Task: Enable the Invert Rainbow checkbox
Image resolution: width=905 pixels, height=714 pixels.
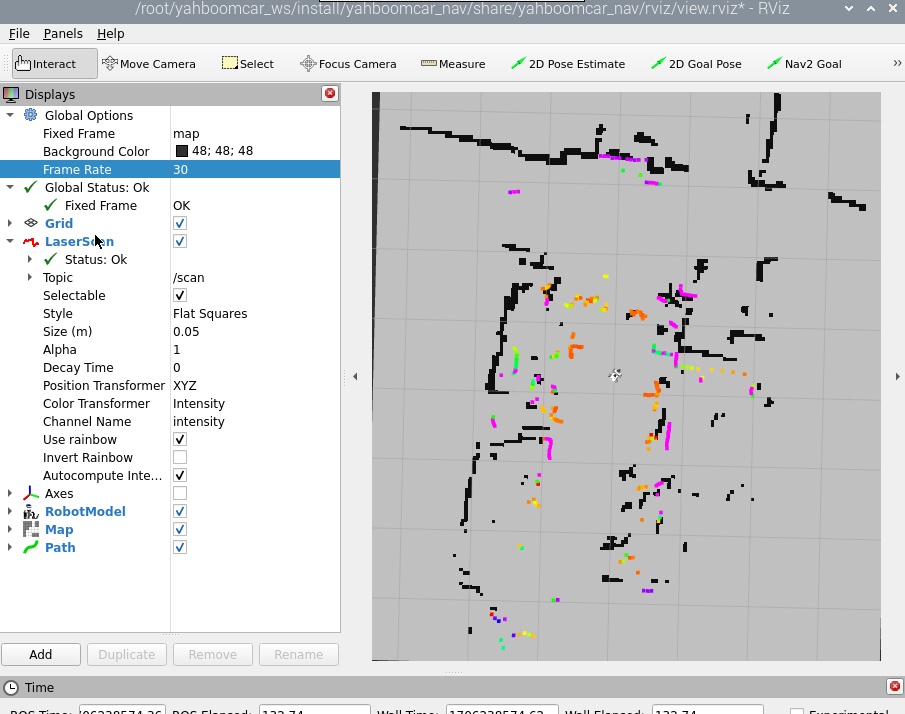Action: click(179, 457)
